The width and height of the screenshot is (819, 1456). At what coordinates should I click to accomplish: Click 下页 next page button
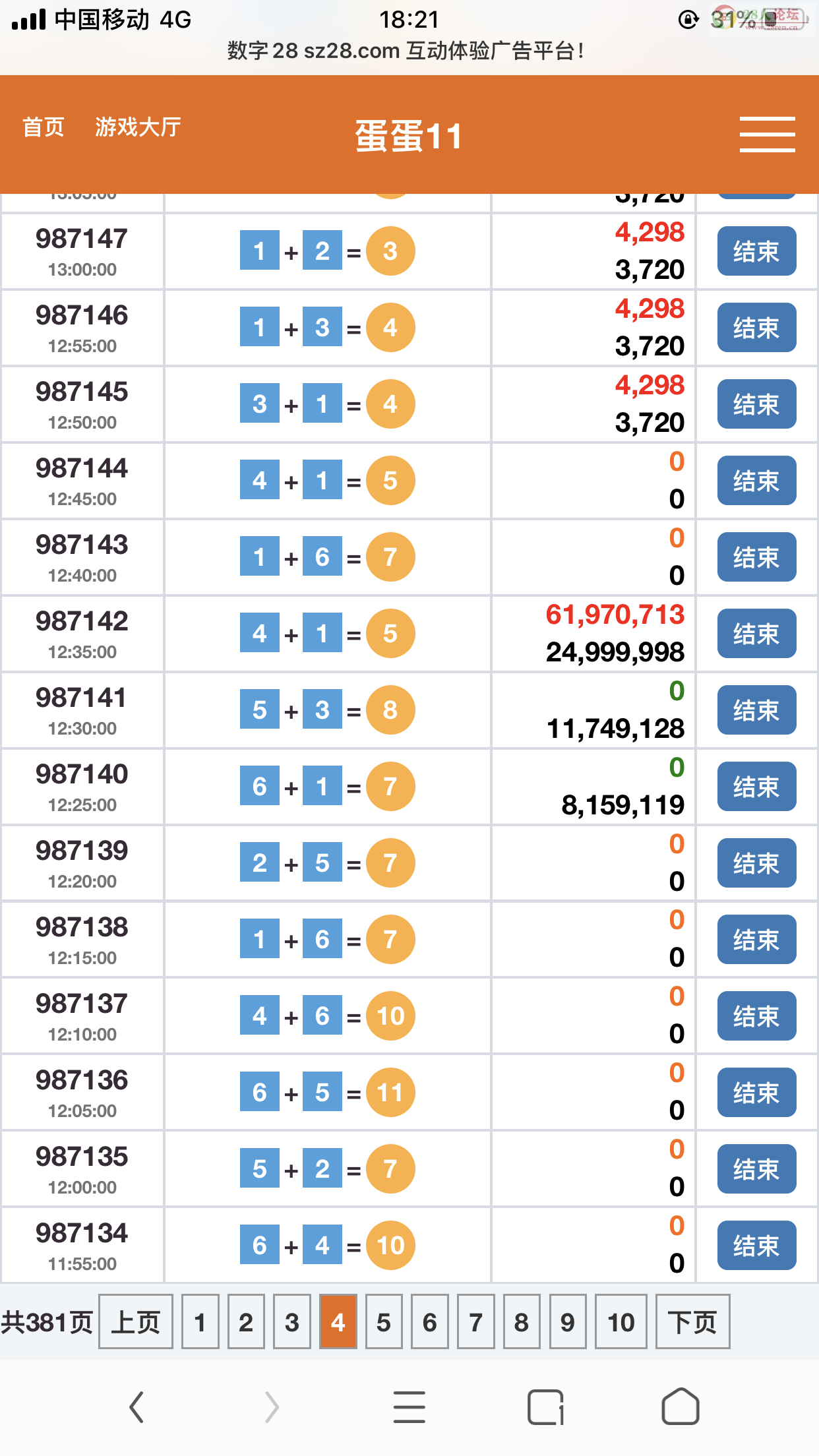(692, 1321)
